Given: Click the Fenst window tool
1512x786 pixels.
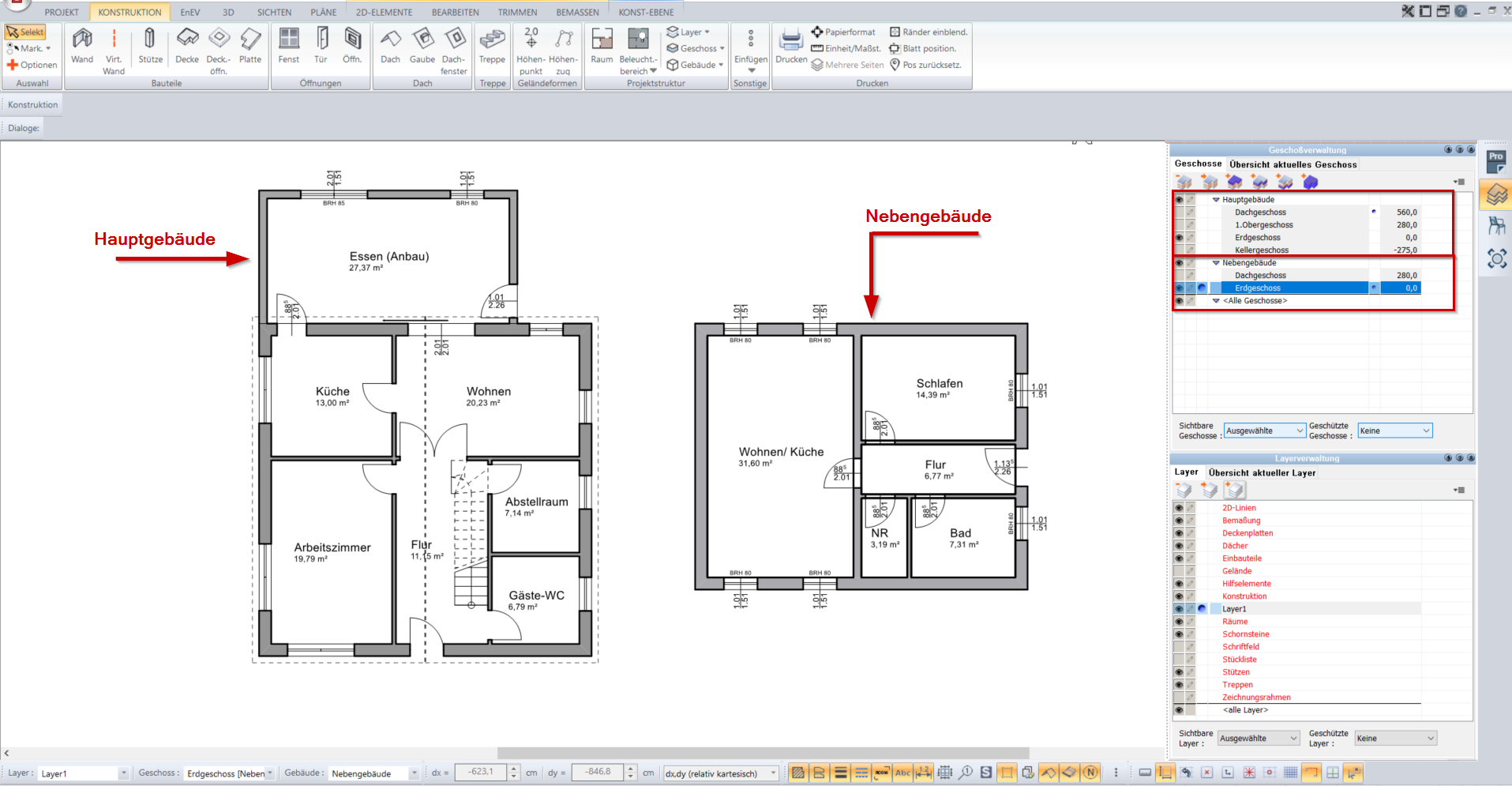Looking at the screenshot, I should [x=289, y=47].
